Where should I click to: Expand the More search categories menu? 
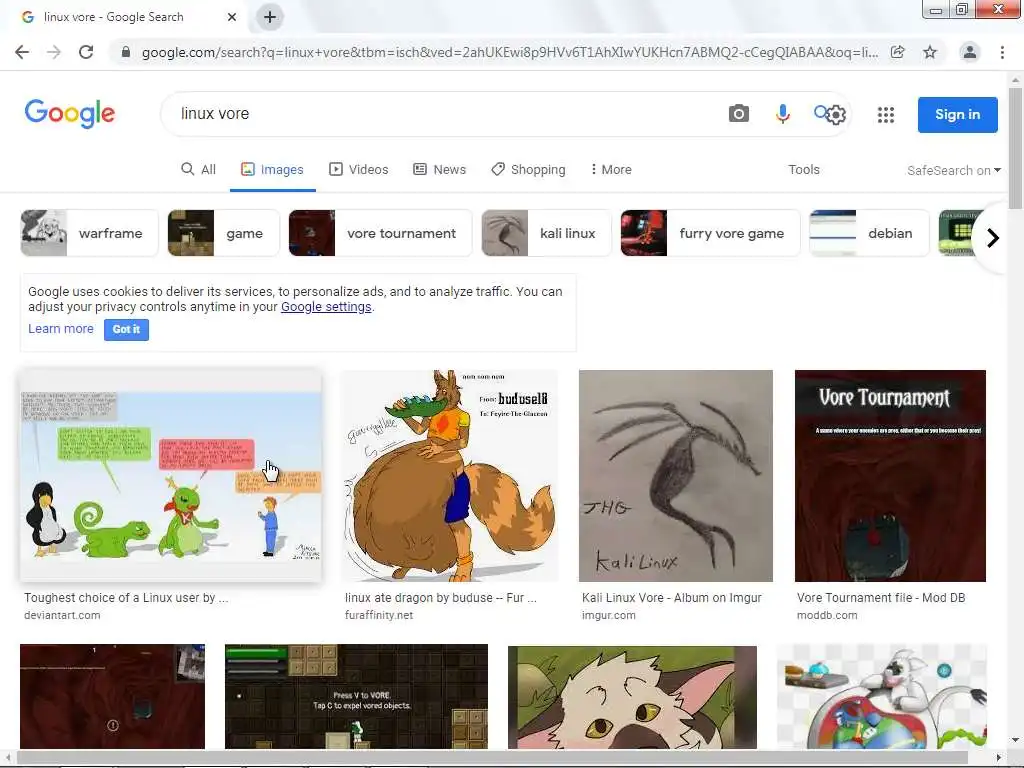click(x=611, y=170)
